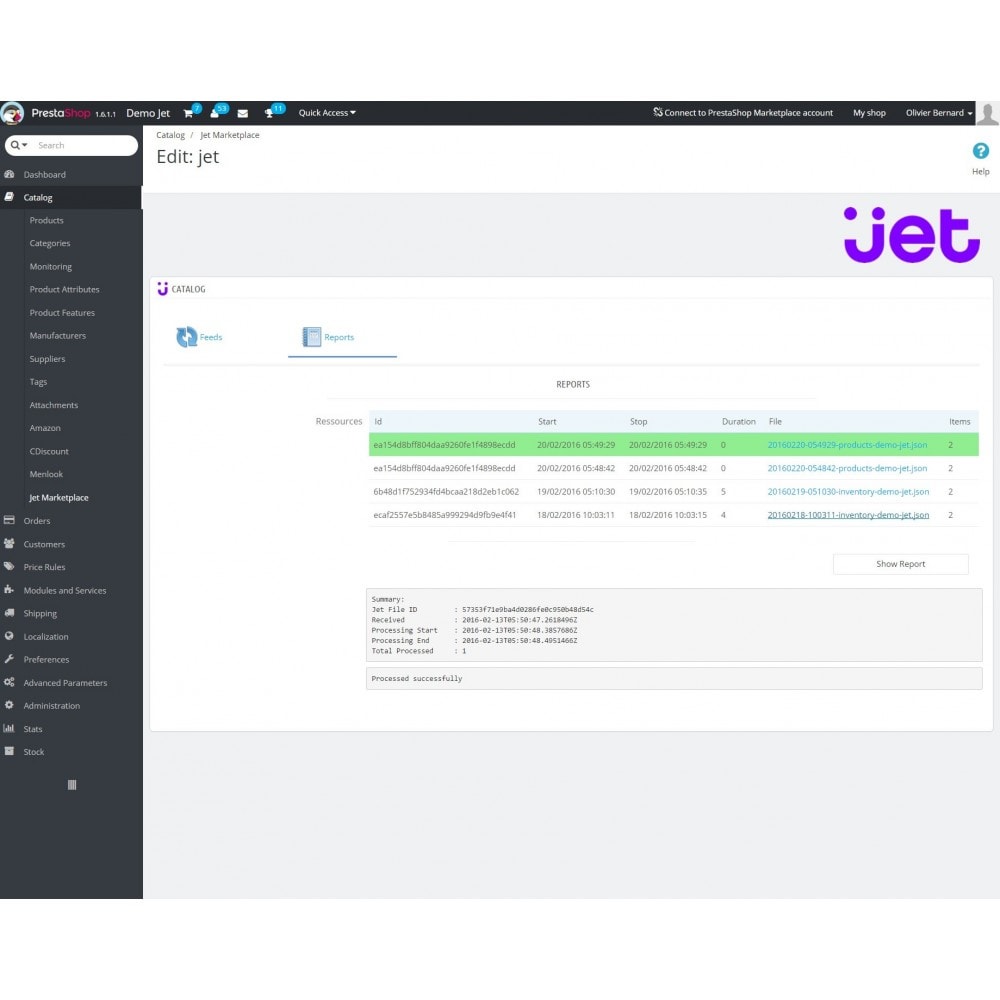Click the user avatar icon

(987, 114)
